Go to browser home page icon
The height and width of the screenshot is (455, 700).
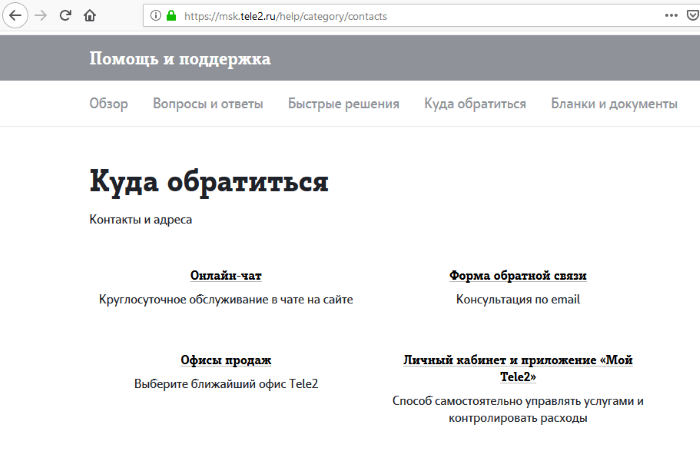point(91,16)
